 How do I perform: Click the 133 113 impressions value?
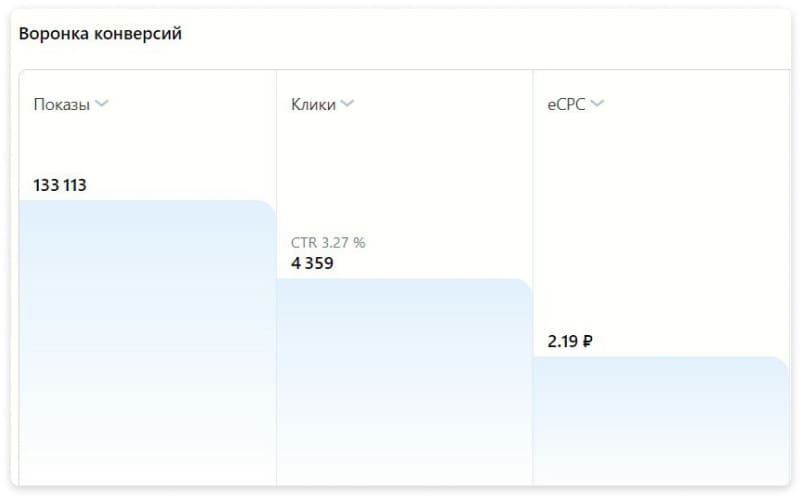60,185
